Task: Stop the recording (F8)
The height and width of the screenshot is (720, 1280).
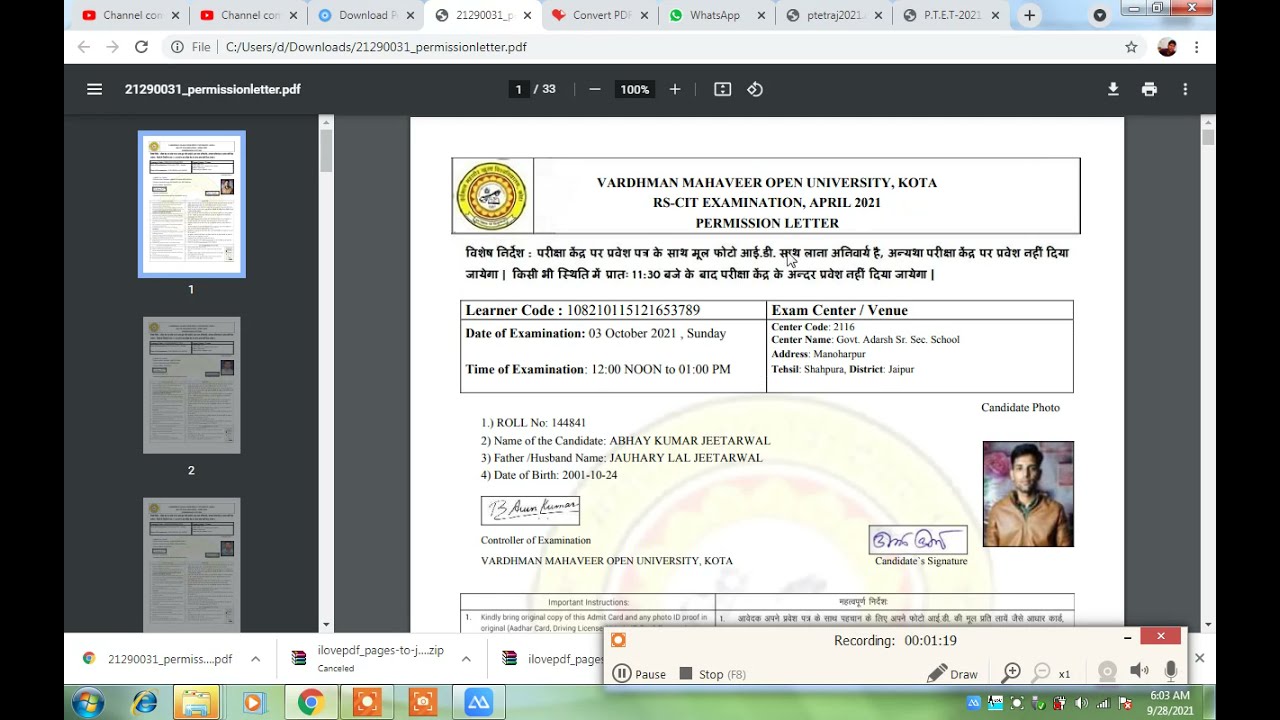Action: (712, 674)
